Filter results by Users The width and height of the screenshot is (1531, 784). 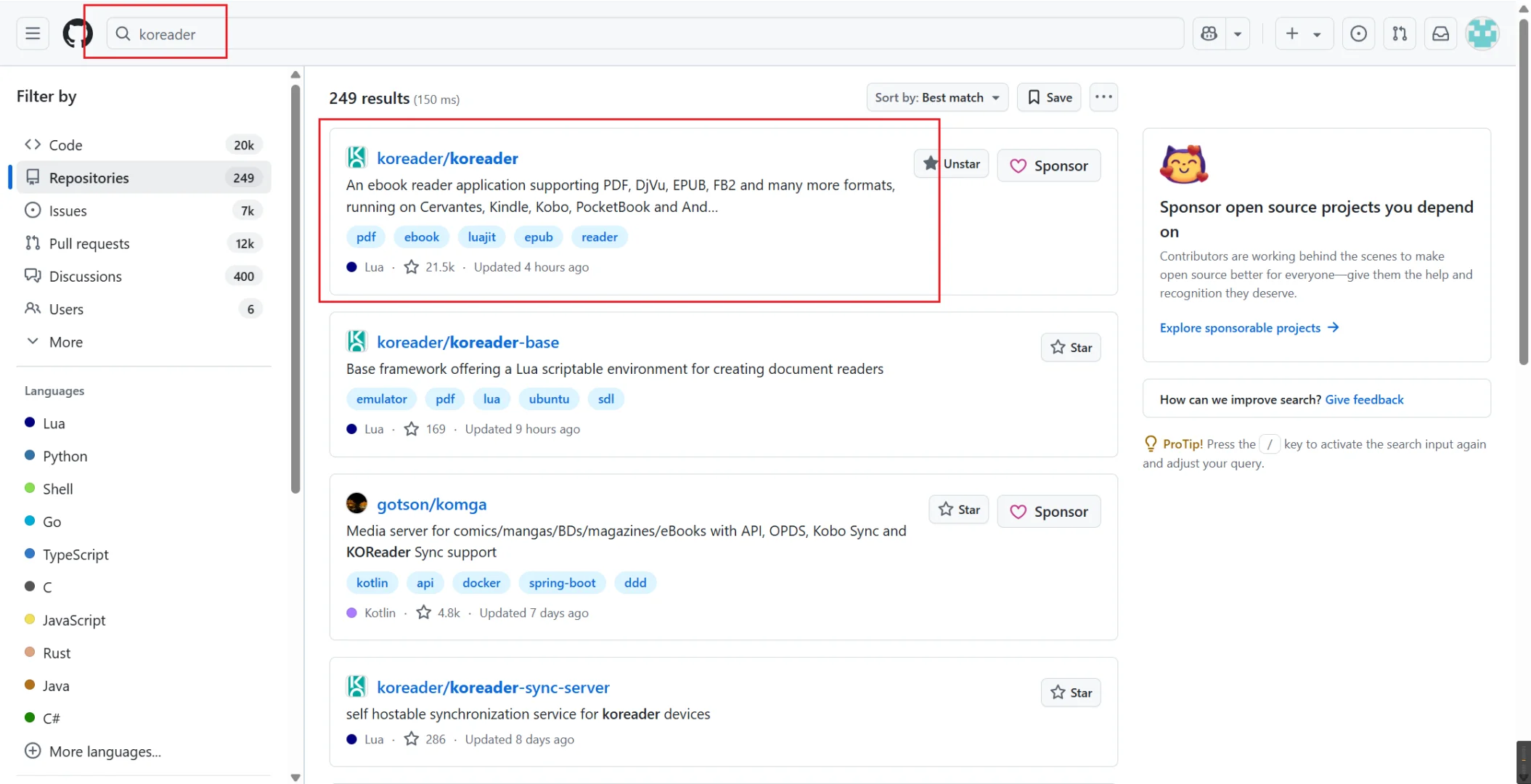coord(144,309)
